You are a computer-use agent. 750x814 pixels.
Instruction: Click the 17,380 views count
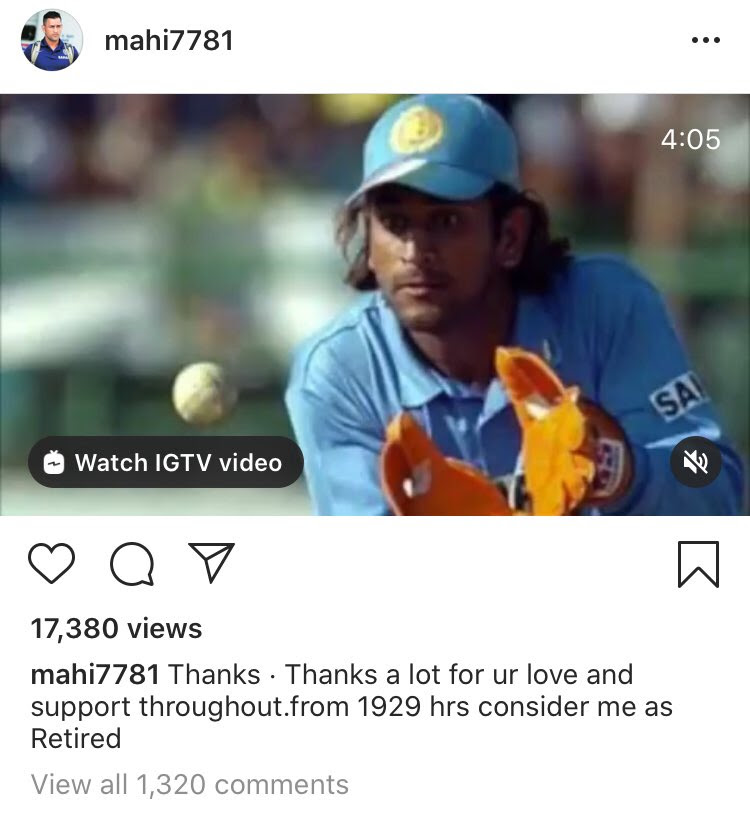[x=116, y=629]
